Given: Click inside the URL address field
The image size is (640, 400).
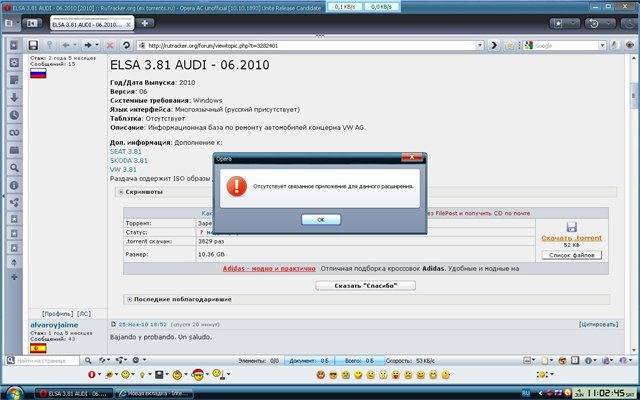Looking at the screenshot, I should pos(310,45).
